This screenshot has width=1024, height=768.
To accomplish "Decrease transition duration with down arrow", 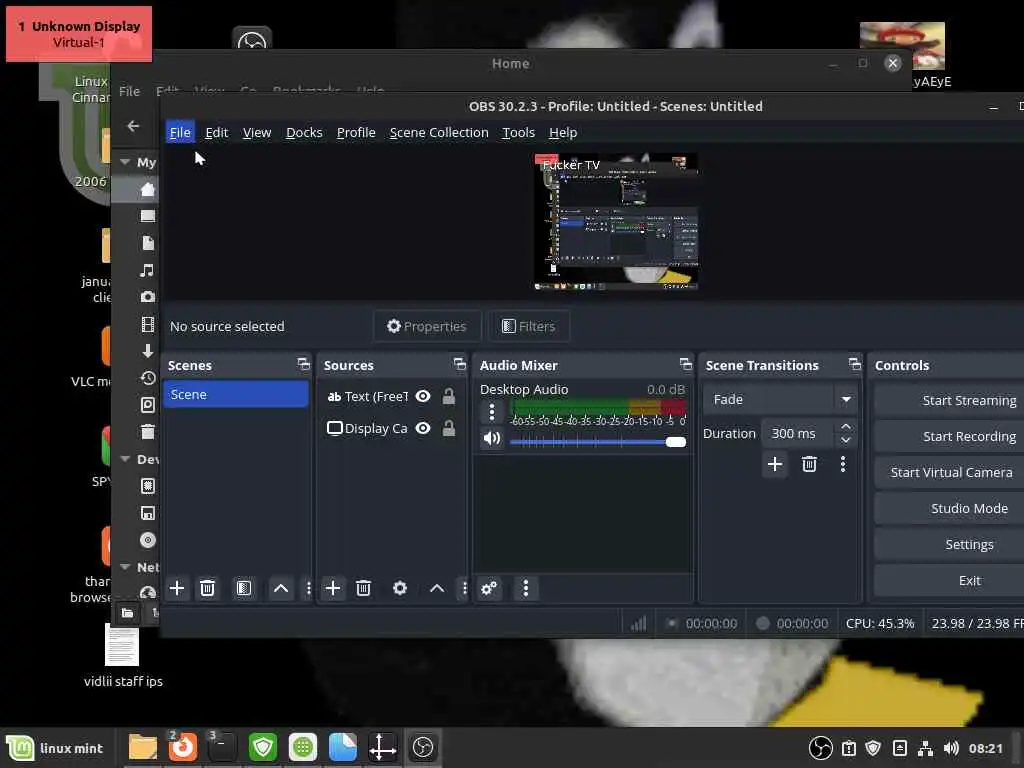I will (846, 440).
